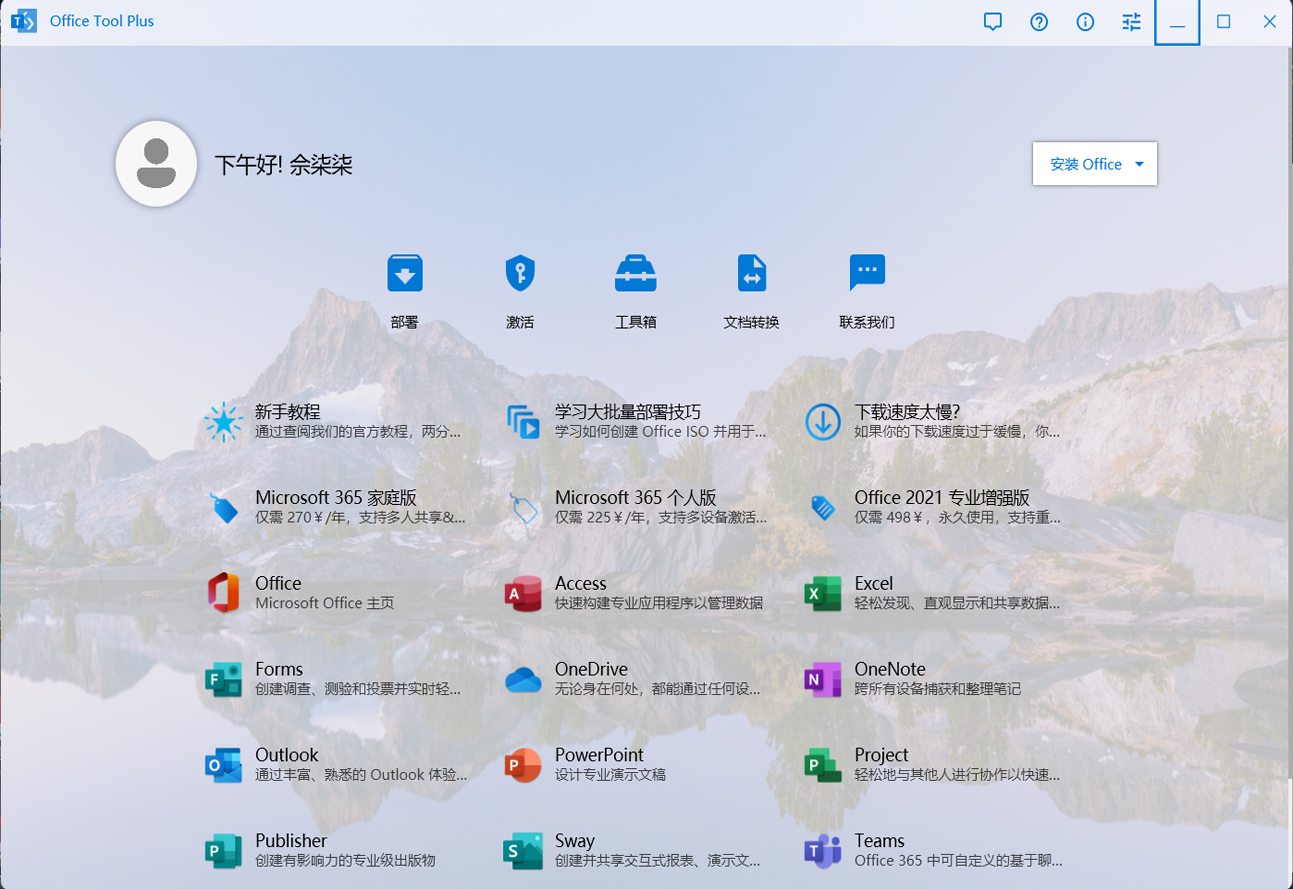Click the Forms title text
Image resolution: width=1293 pixels, height=889 pixels.
click(279, 669)
